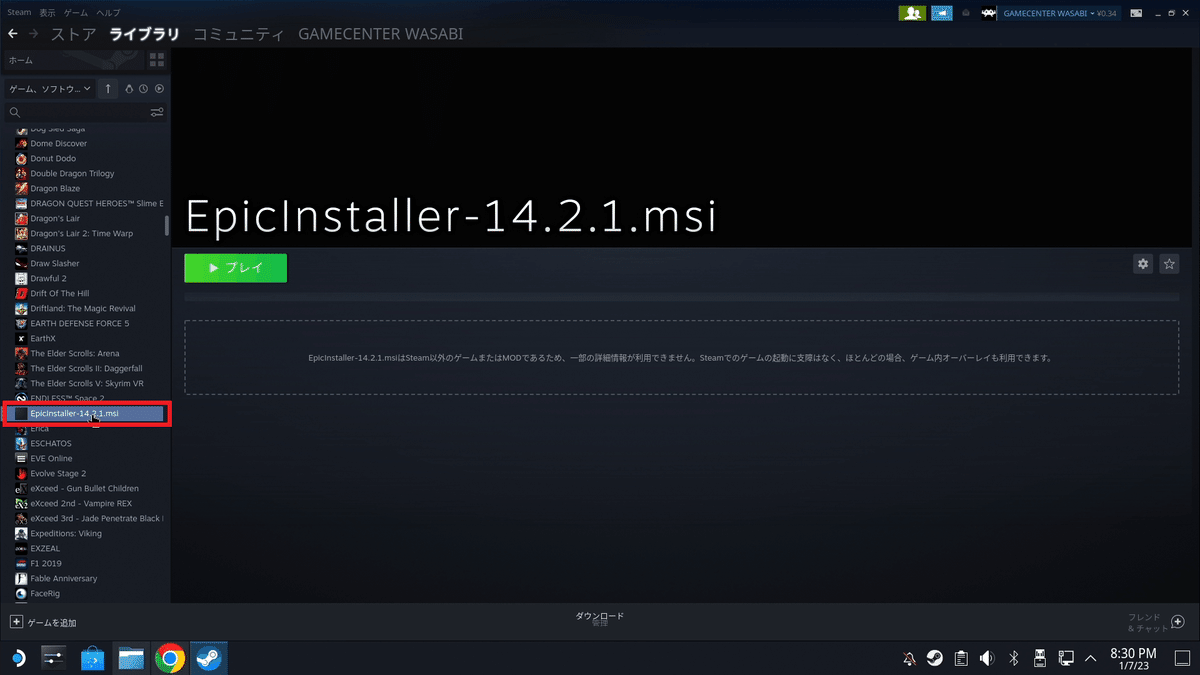Viewport: 1200px width, 675px height.
Task: Select The Elder Scrolls V: Skyrim VR
Action: pyautogui.click(x=86, y=383)
